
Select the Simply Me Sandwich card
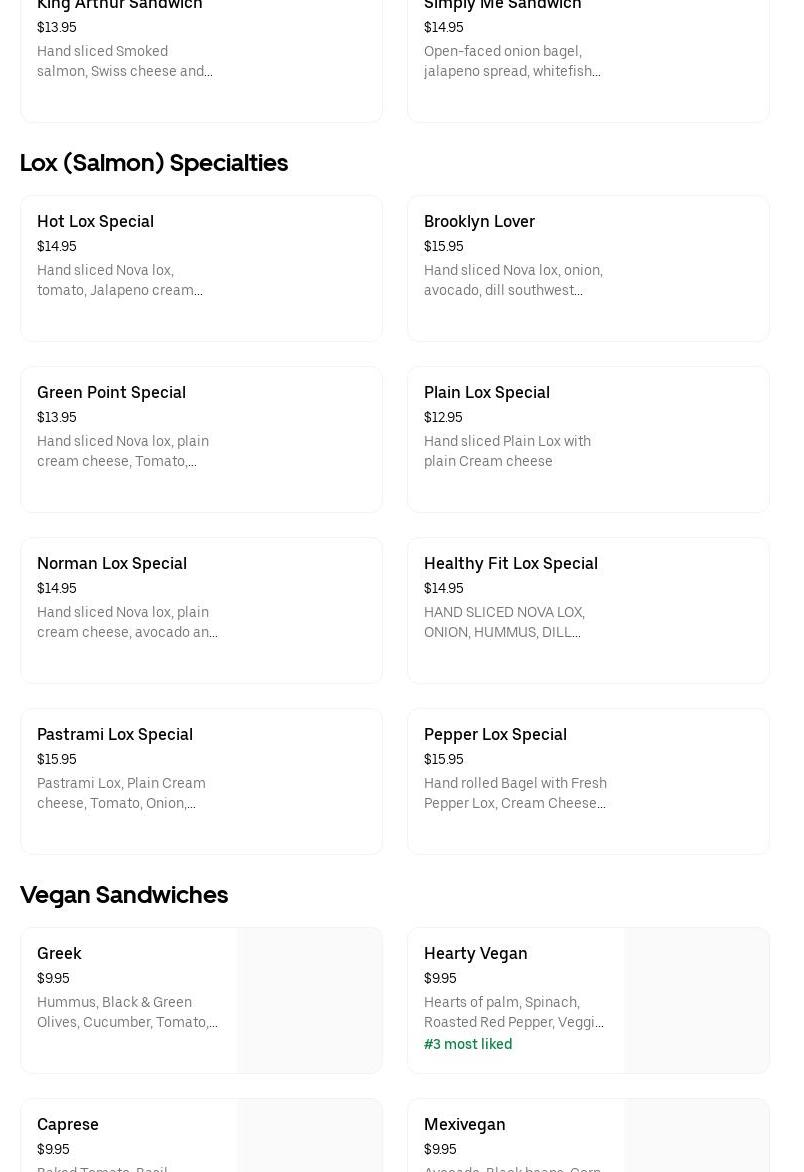point(587,50)
